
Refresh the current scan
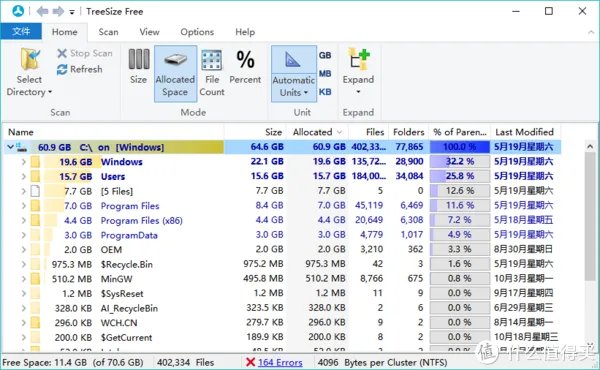[x=80, y=69]
